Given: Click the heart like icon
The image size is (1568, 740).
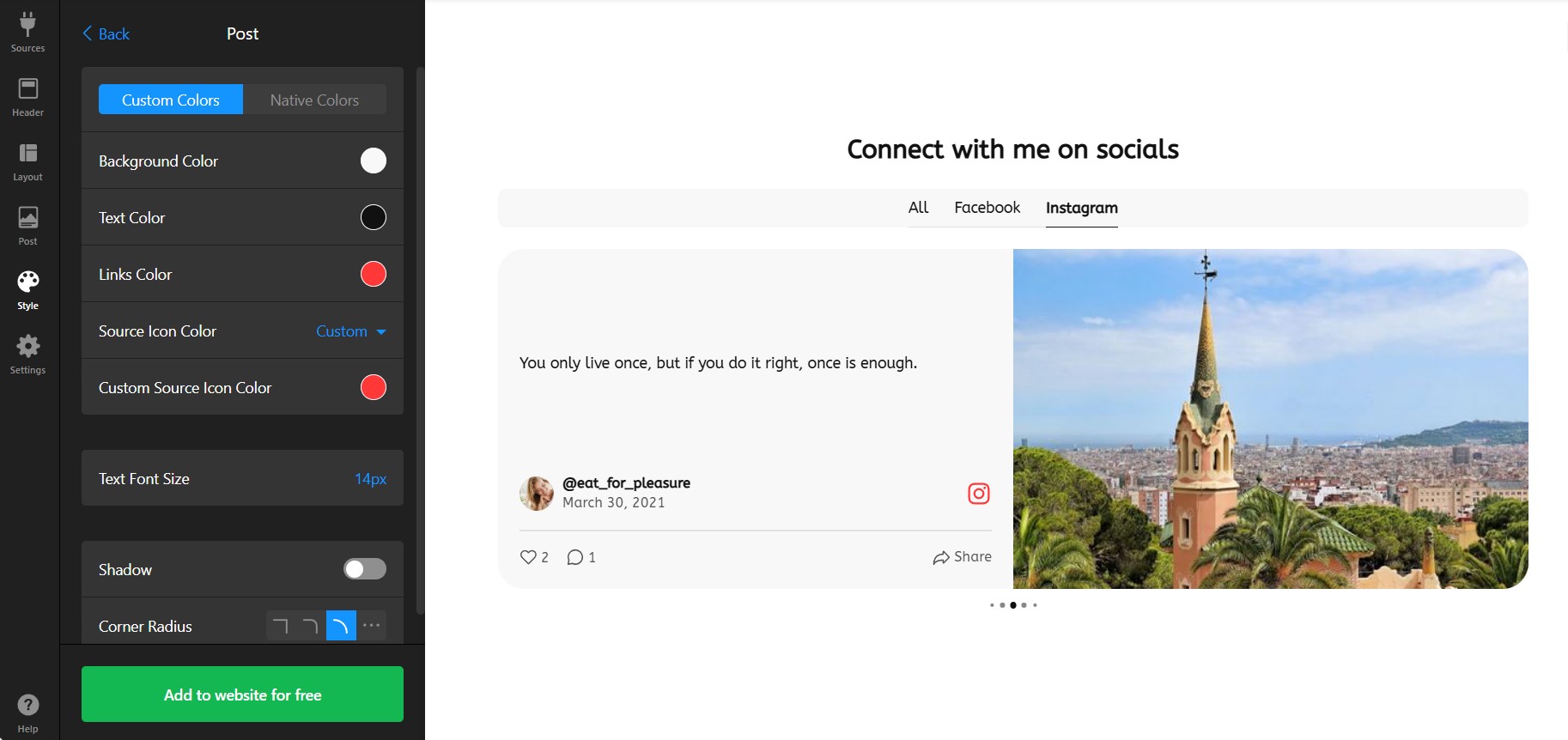Looking at the screenshot, I should pos(528,557).
